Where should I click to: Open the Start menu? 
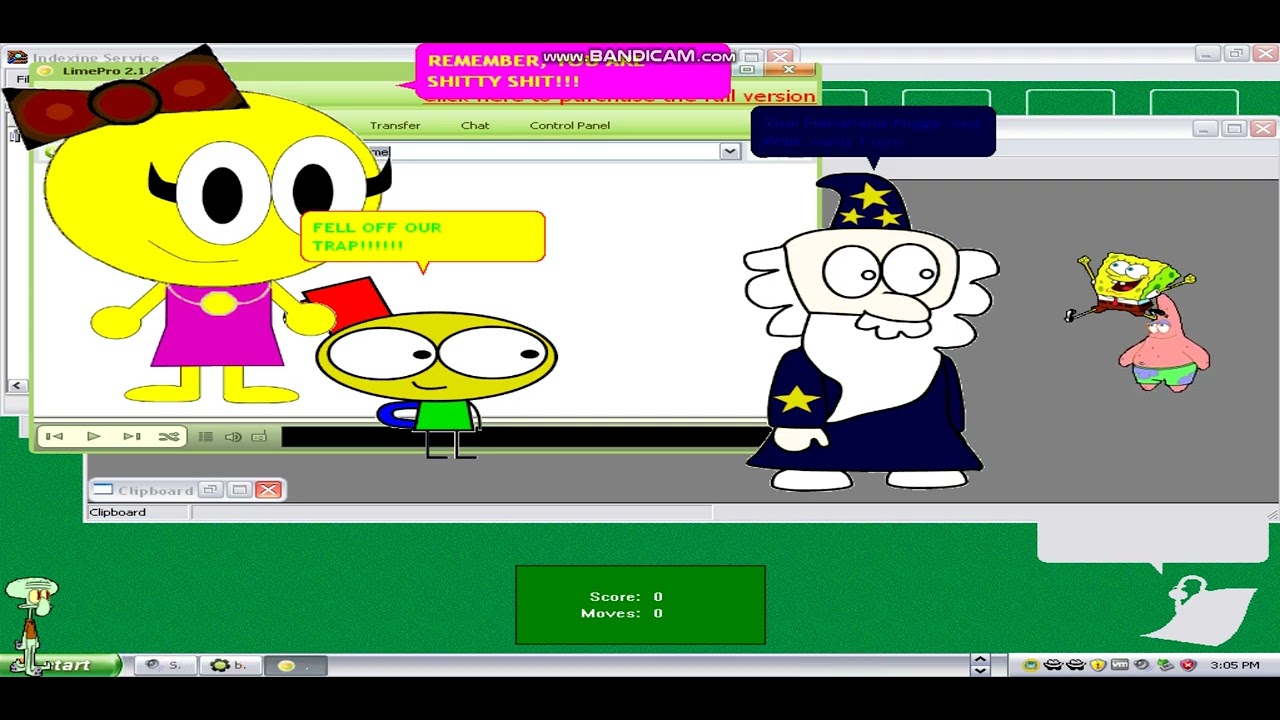[59, 665]
